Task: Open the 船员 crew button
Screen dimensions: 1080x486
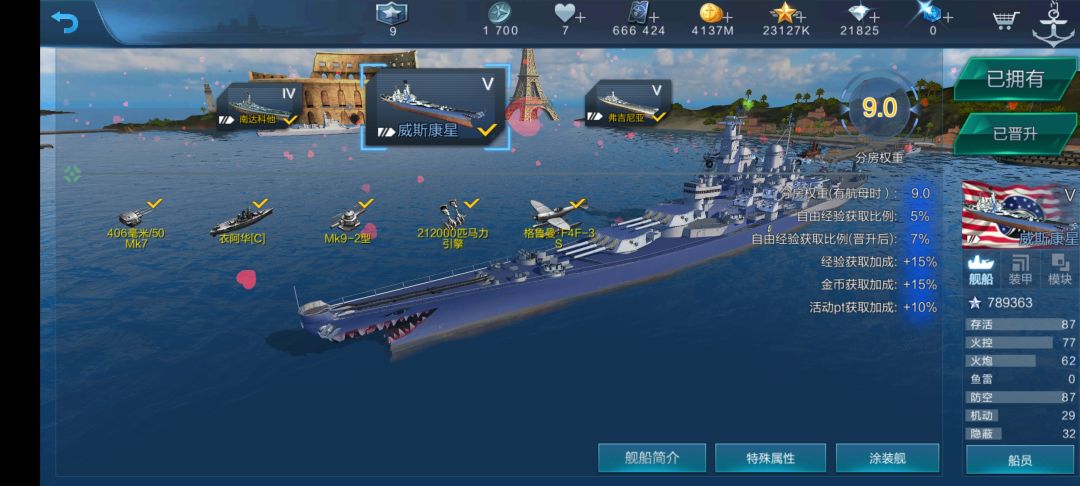Action: pos(1019,460)
